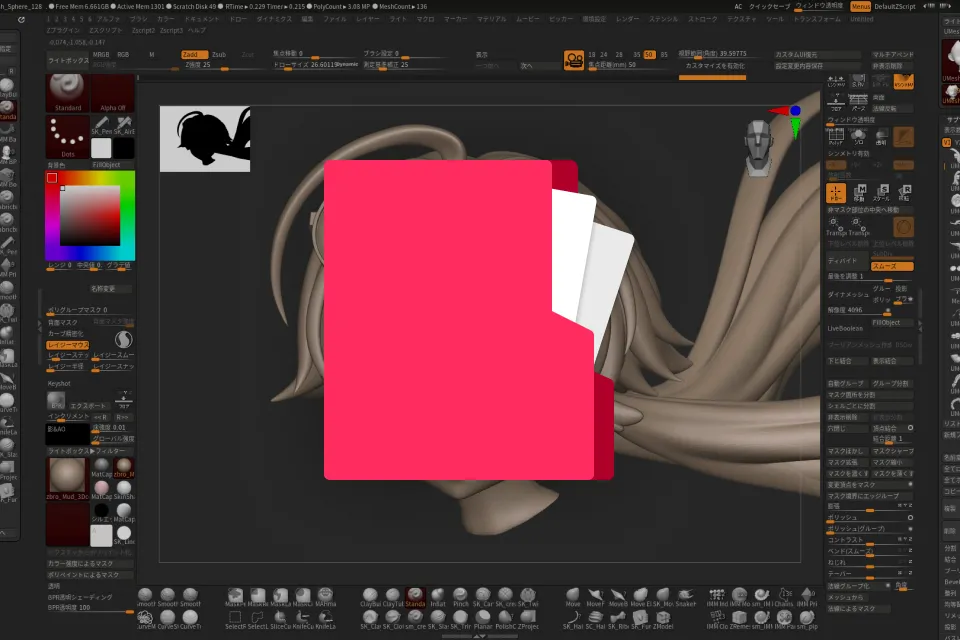Enable Zsub sculpt mode
960x640 pixels.
[x=219, y=55]
